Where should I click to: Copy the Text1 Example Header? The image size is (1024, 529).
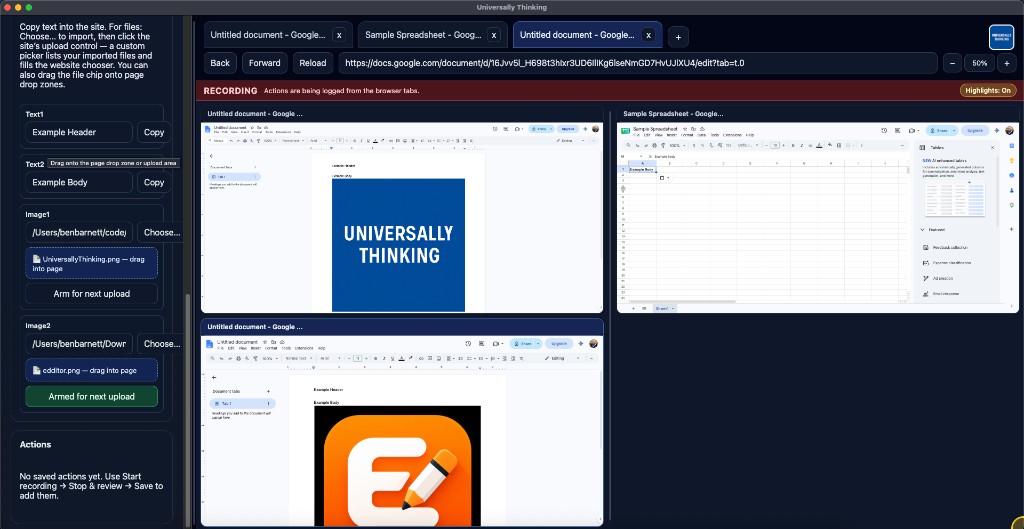pyautogui.click(x=154, y=132)
